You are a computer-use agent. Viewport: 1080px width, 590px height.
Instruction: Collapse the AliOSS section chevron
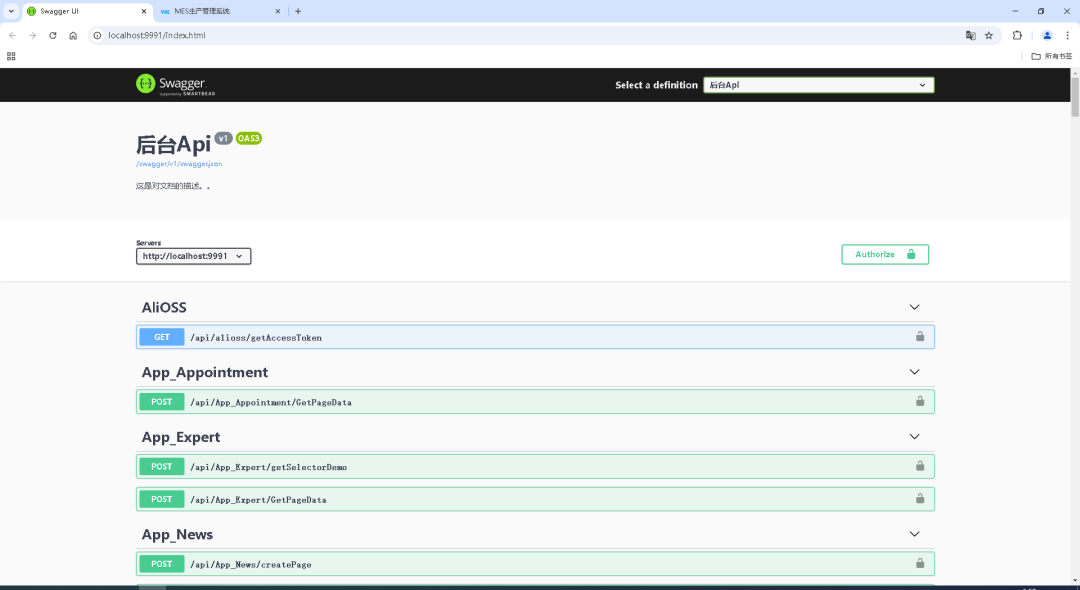[914, 307]
